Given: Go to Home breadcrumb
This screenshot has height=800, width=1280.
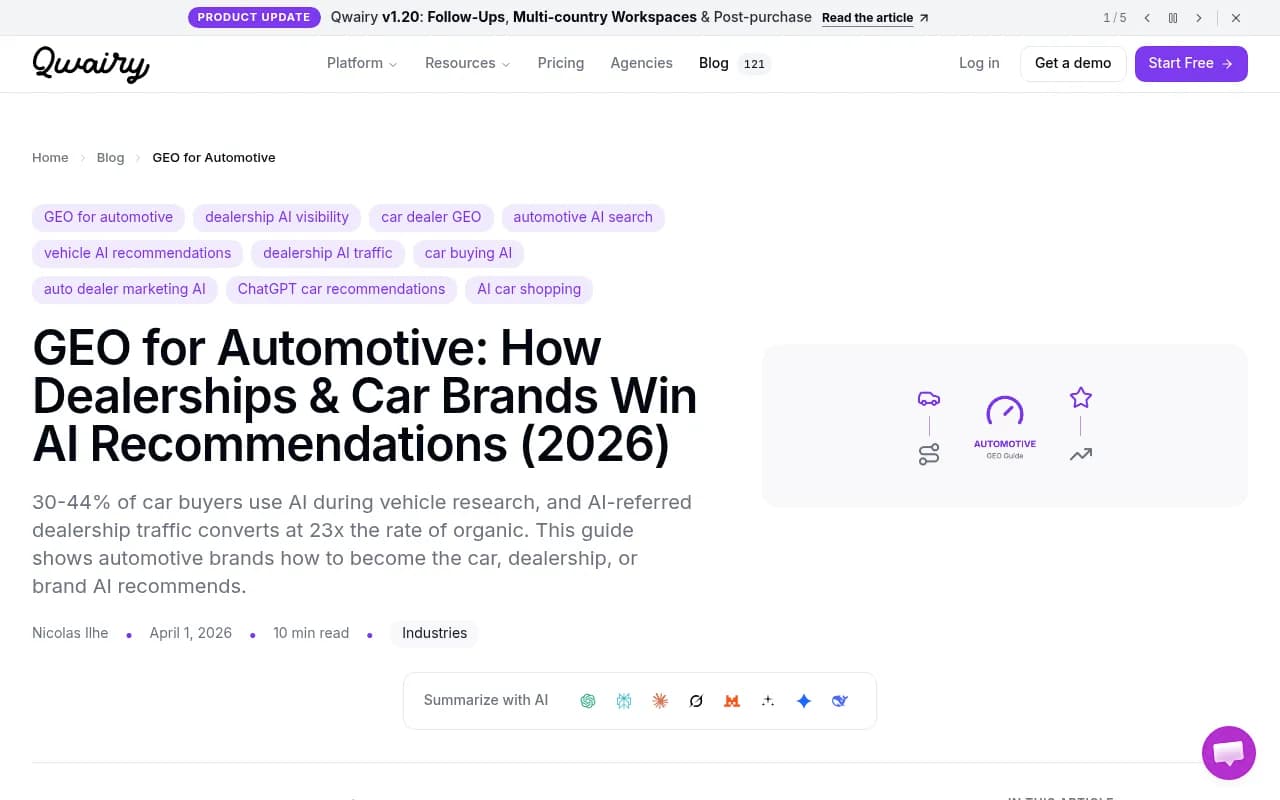Looking at the screenshot, I should tap(50, 158).
